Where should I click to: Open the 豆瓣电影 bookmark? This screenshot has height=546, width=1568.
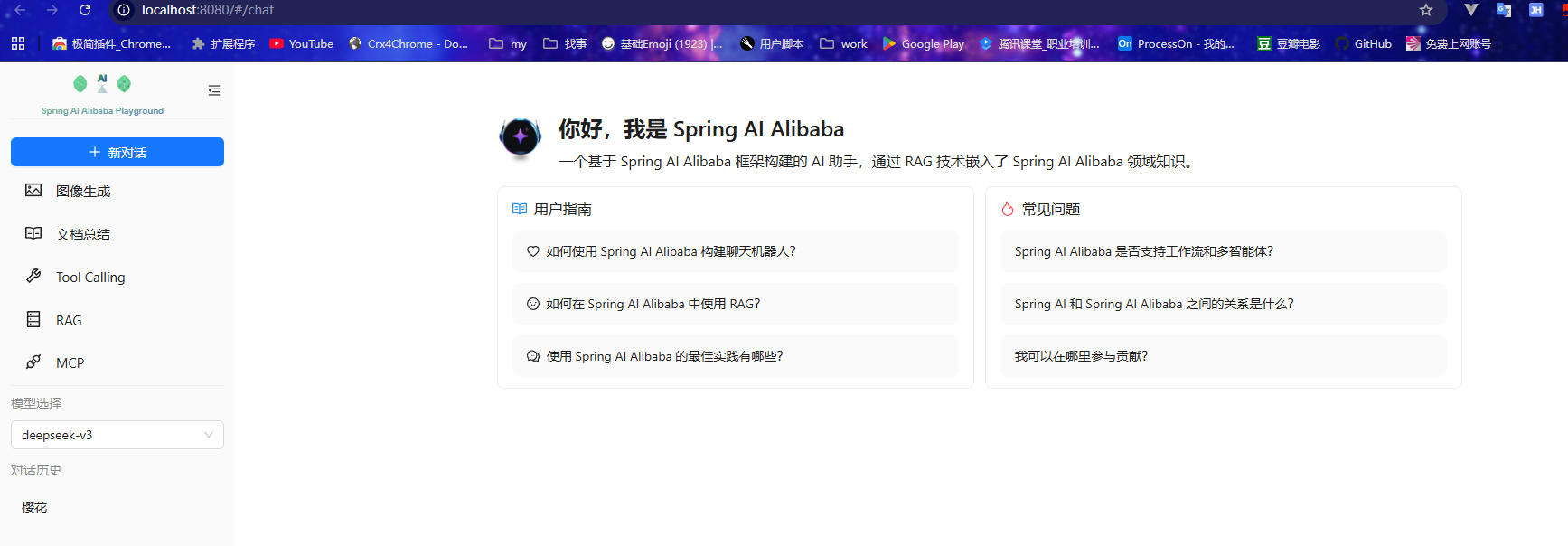coord(1289,43)
